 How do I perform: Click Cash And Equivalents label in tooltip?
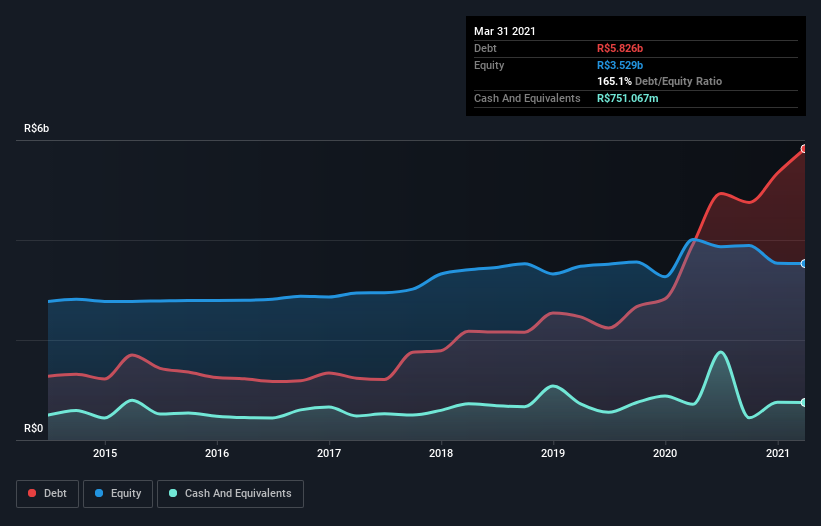click(527, 98)
